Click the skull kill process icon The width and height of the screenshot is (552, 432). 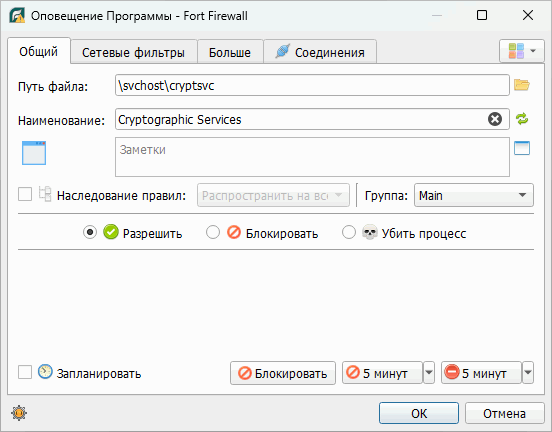[x=370, y=232]
